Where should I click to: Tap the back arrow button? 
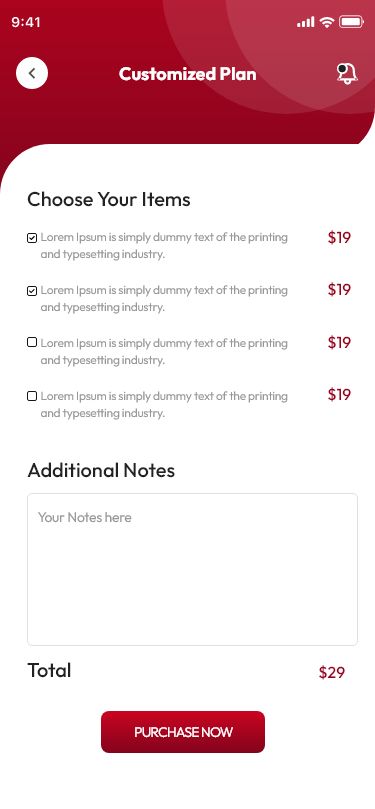(x=32, y=73)
